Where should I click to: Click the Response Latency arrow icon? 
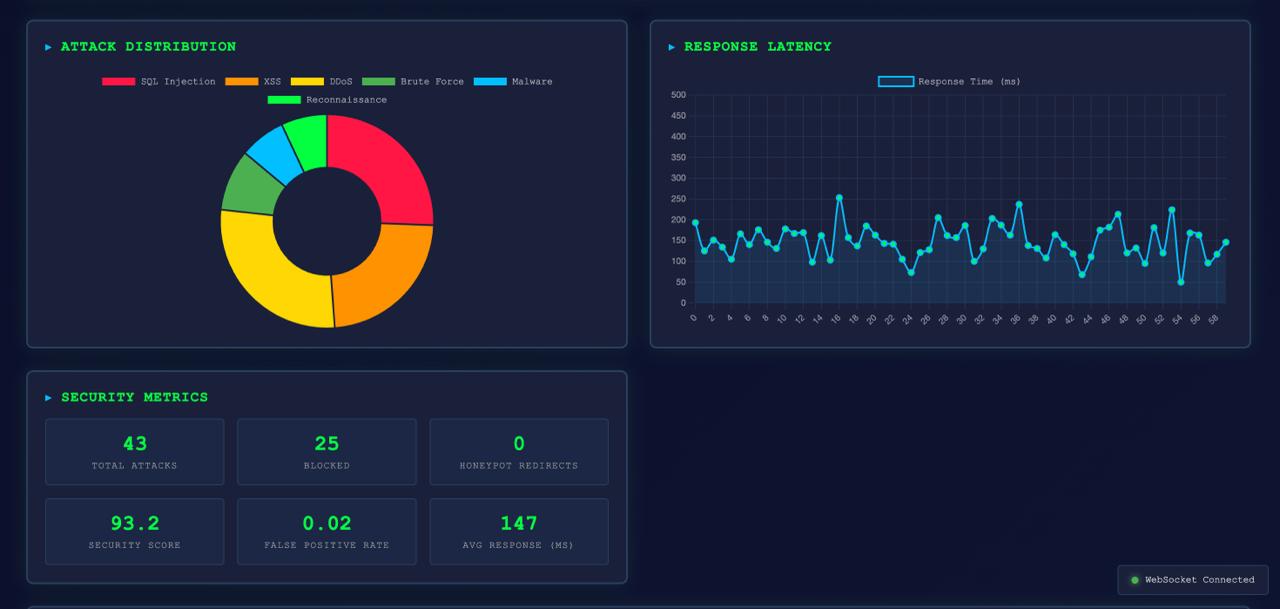[672, 47]
